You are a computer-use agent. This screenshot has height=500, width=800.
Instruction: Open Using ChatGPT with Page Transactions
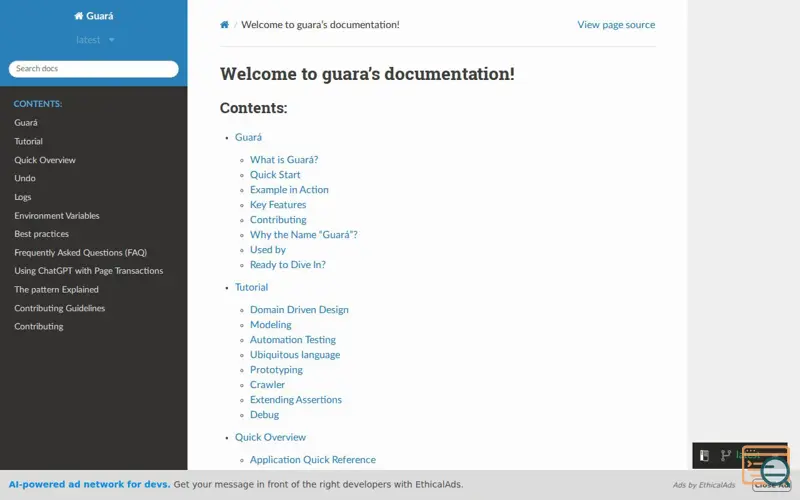tap(89, 271)
